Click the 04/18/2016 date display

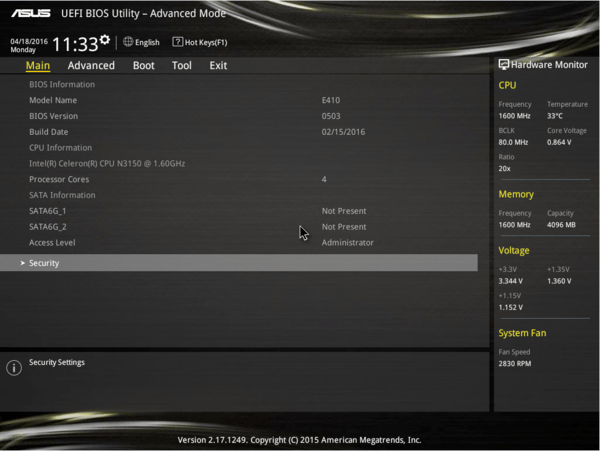27,40
